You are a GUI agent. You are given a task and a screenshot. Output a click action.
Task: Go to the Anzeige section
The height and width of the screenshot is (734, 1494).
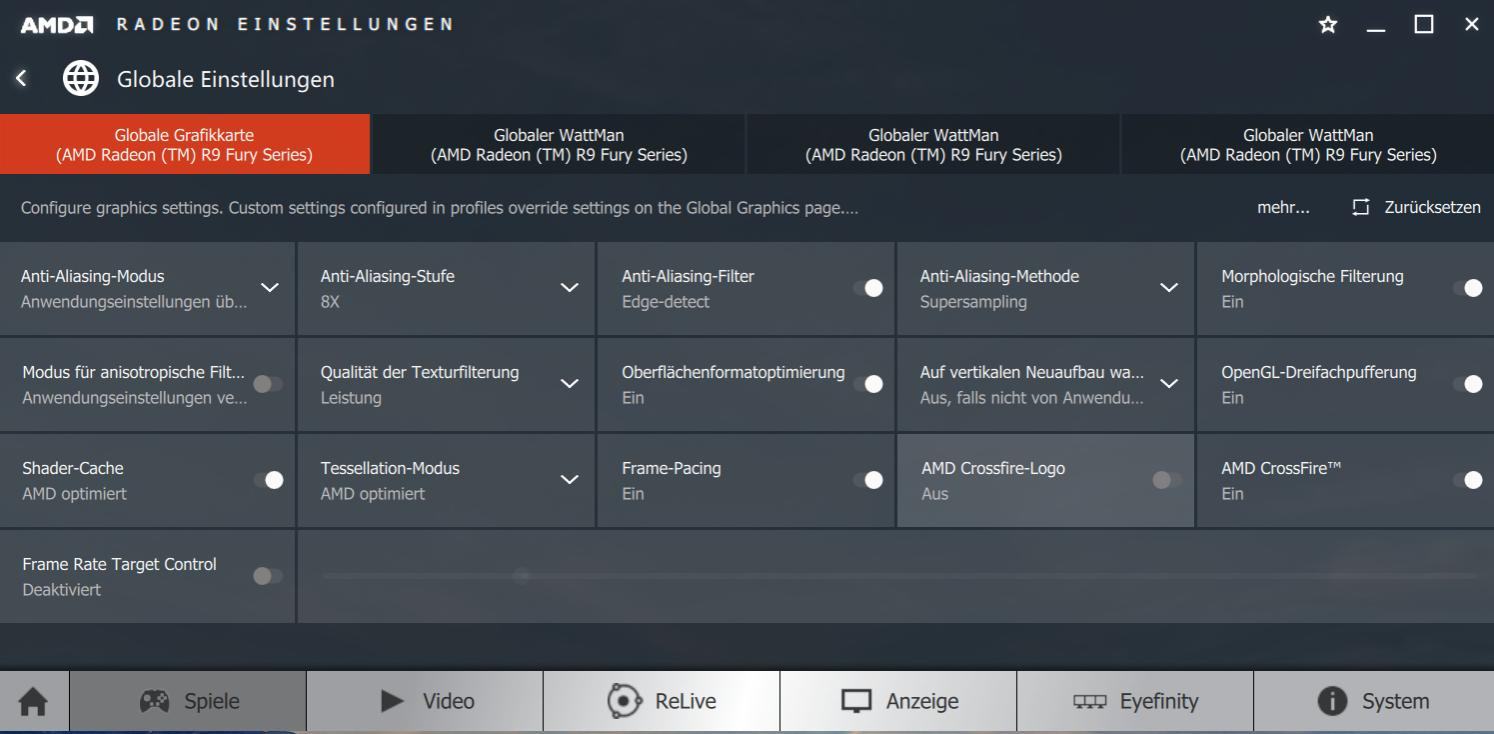tap(898, 701)
